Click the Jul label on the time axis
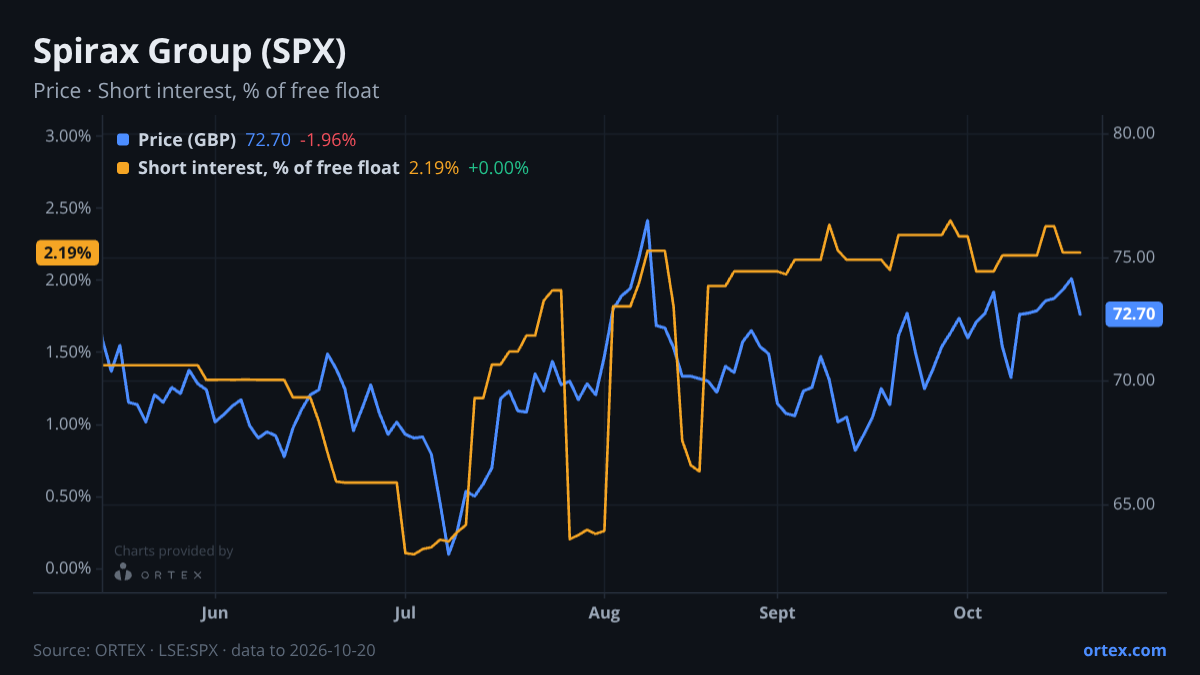1200x675 pixels. (x=404, y=612)
